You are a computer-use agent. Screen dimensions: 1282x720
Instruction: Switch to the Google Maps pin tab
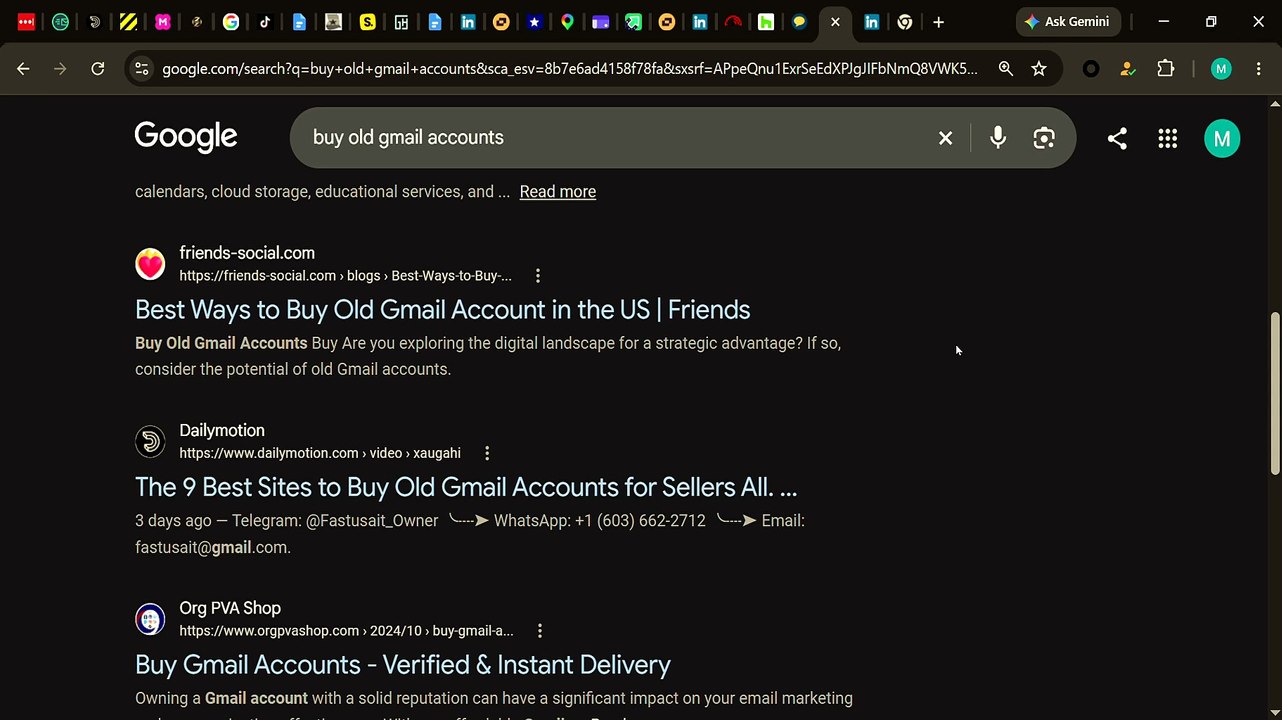click(567, 22)
